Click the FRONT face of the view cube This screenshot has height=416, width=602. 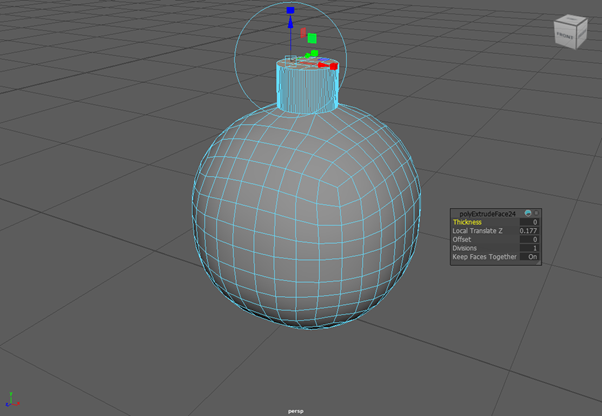point(567,36)
